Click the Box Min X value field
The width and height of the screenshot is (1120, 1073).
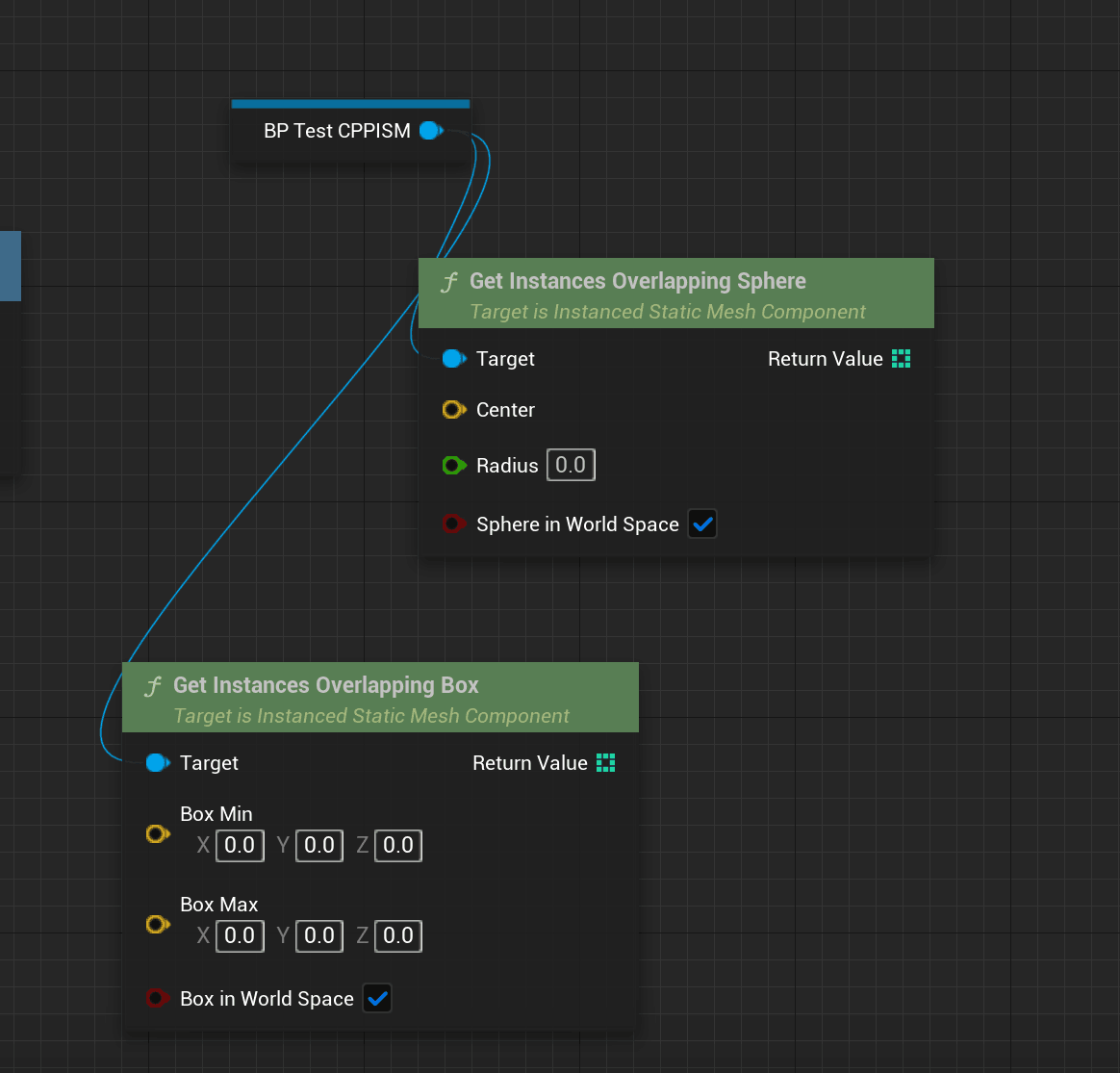point(239,845)
